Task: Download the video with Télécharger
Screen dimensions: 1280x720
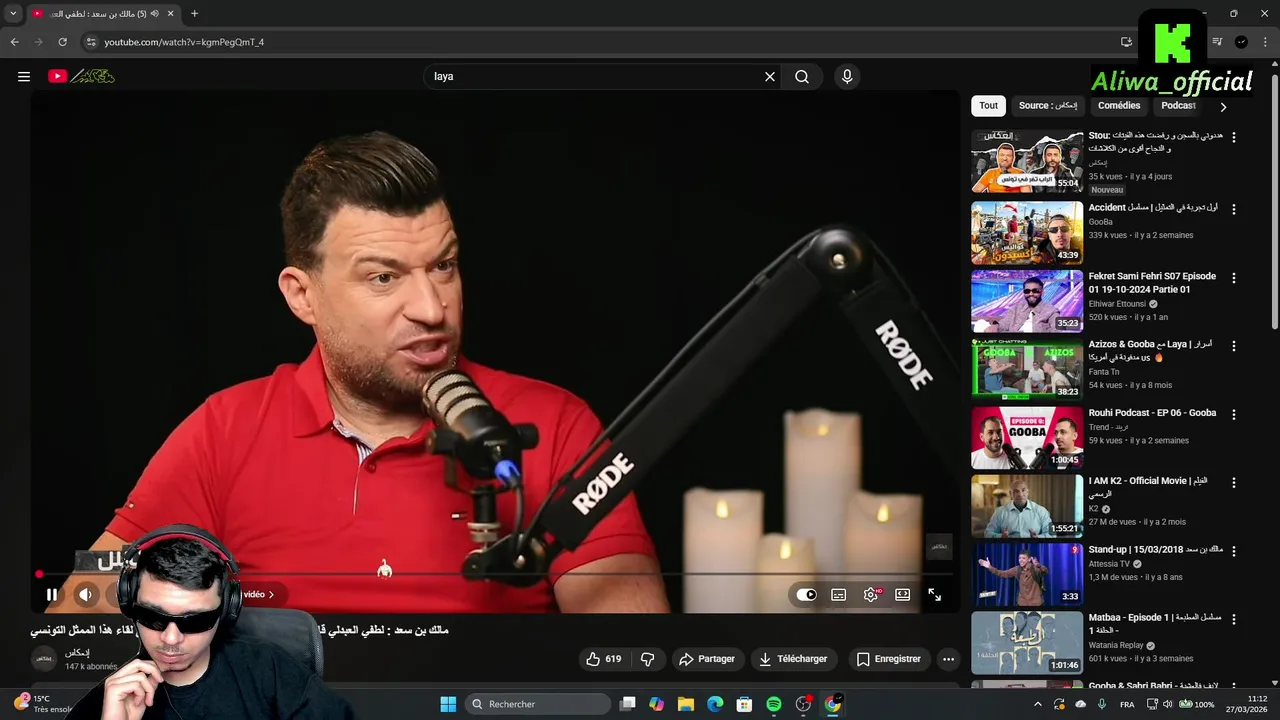Action: [x=793, y=659]
